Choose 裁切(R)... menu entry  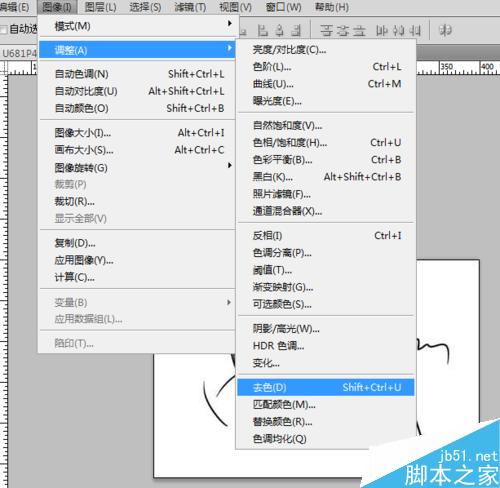(x=137, y=201)
